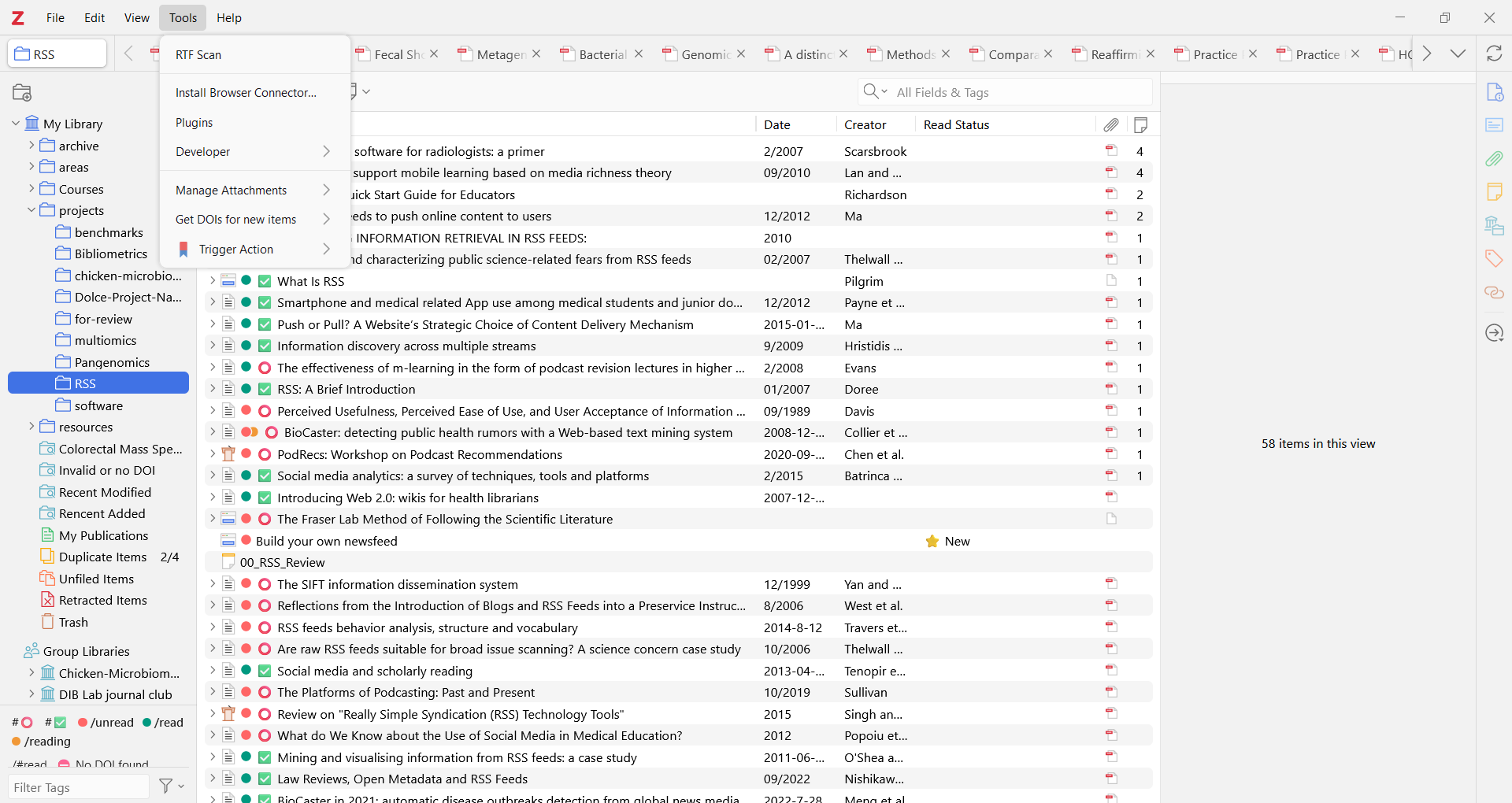Expand the archive collection
1512x803 pixels.
tap(31, 146)
